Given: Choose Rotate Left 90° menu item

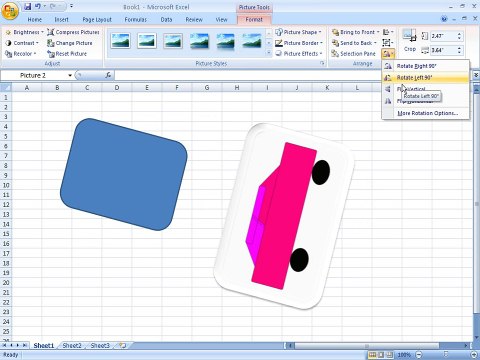Looking at the screenshot, I should coord(426,78).
